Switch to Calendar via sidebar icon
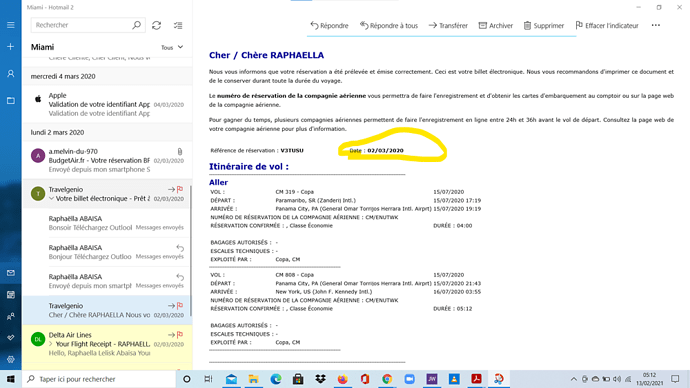Image resolution: width=690 pixels, height=388 pixels. [11, 295]
